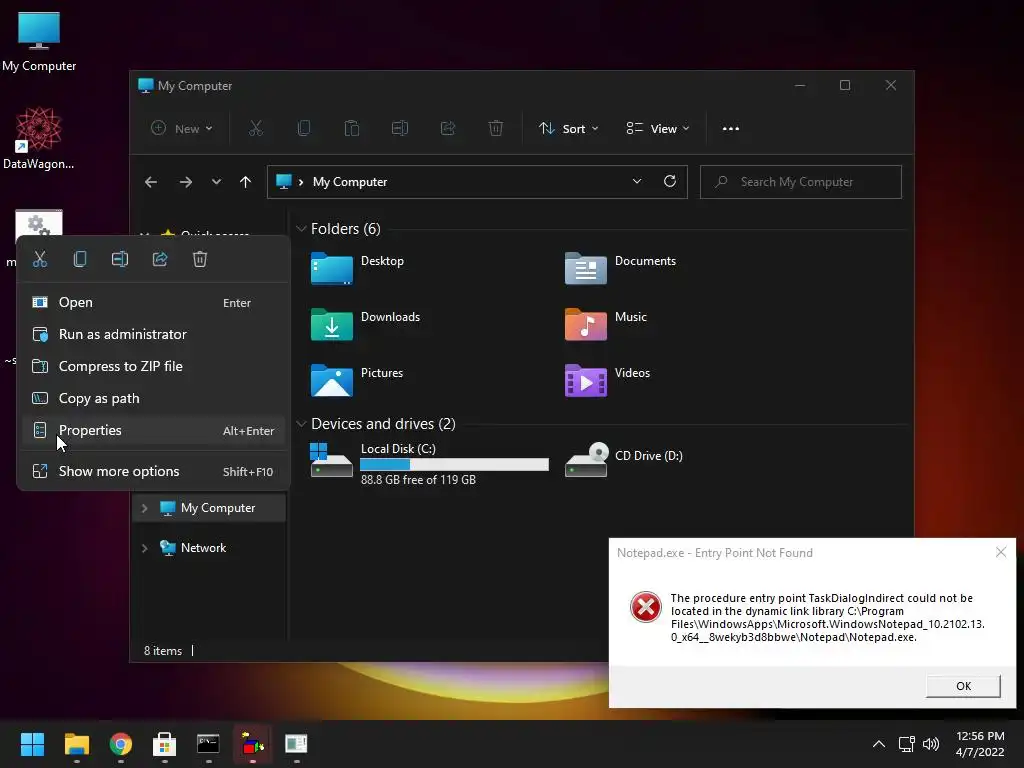Choose Open from the context menu

click(x=153, y=302)
